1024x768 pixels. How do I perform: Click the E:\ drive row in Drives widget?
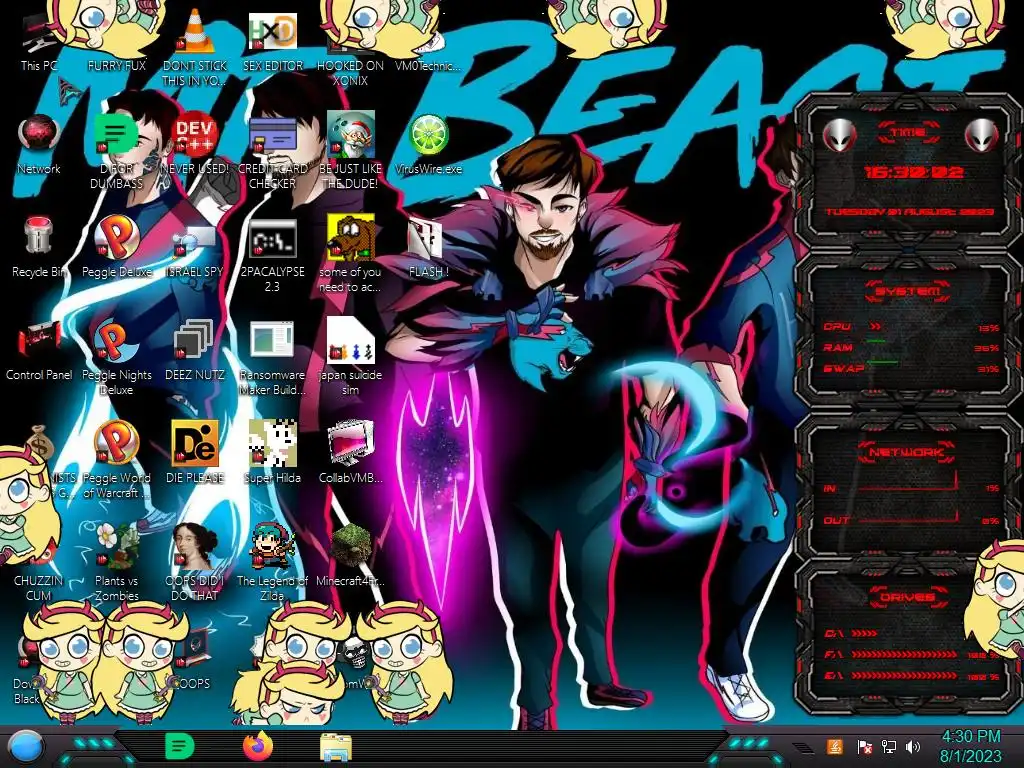point(911,676)
